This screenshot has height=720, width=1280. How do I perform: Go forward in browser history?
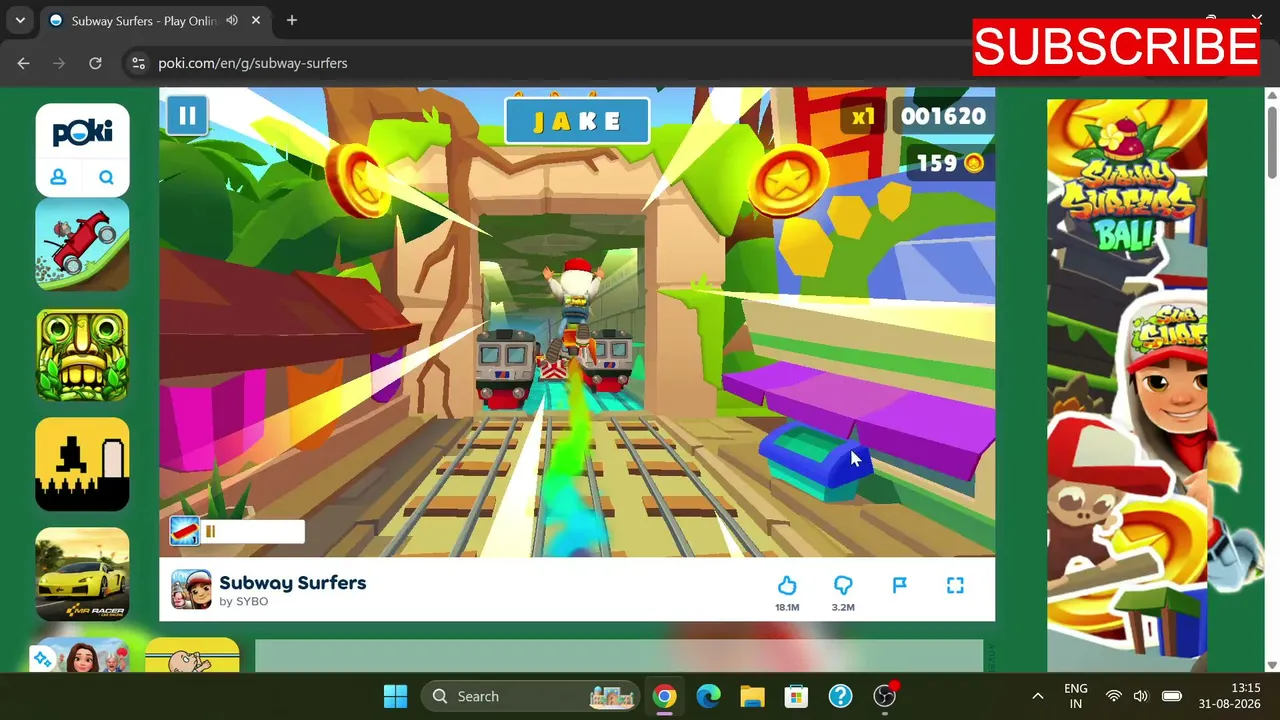pyautogui.click(x=59, y=63)
